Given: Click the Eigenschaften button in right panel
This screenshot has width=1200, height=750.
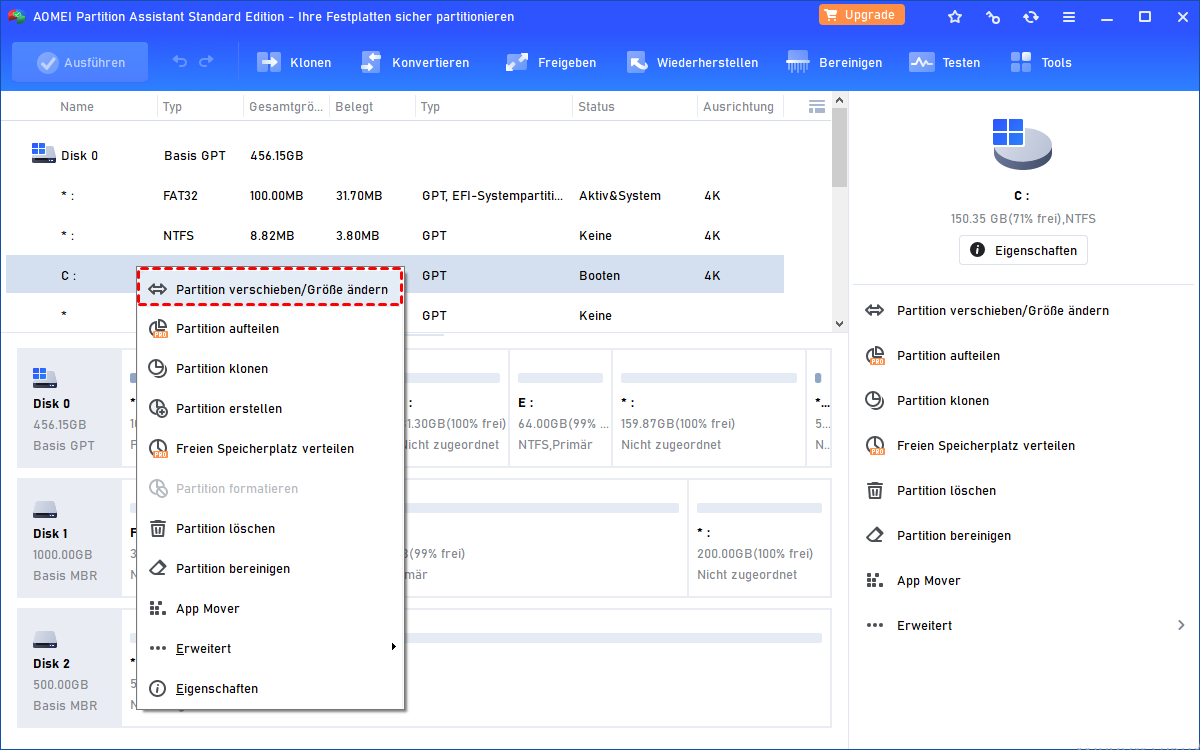Looking at the screenshot, I should [x=1023, y=250].
